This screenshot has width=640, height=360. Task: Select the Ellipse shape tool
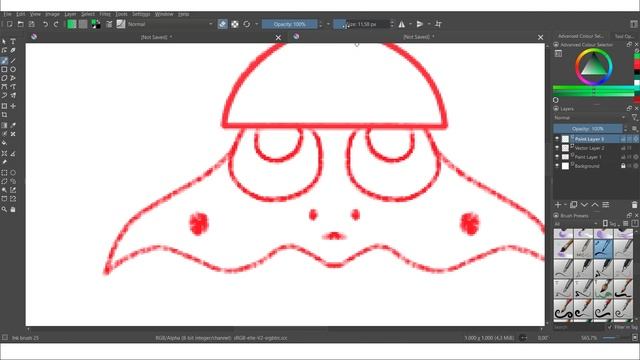[x=13, y=69]
